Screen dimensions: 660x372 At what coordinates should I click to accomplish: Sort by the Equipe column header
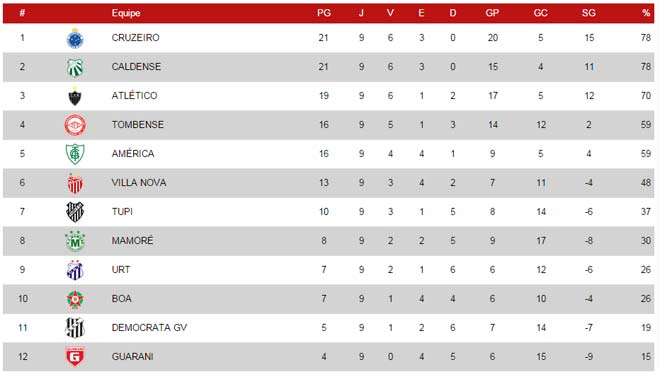point(126,13)
